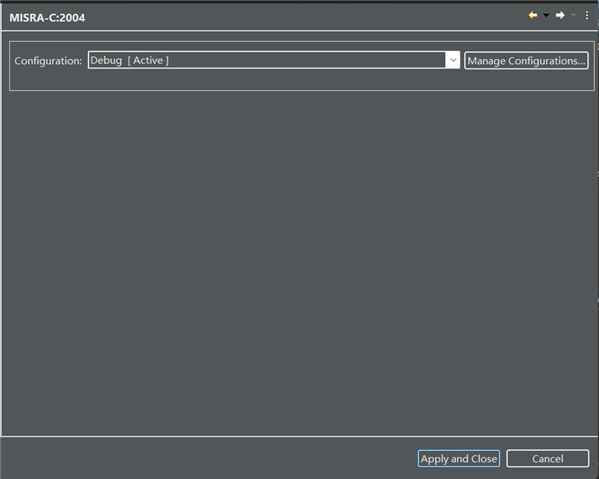The width and height of the screenshot is (599, 479).
Task: Click the MISRA-C:2004 page title
Action: (47, 18)
